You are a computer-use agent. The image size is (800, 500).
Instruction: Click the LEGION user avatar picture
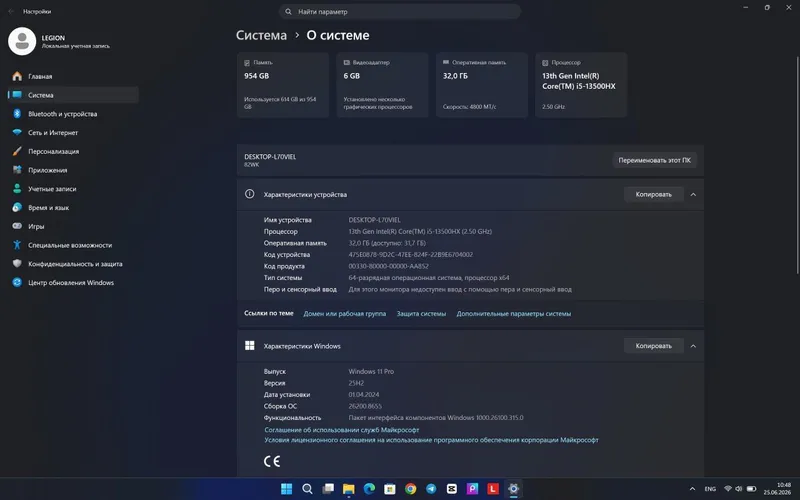(x=22, y=41)
